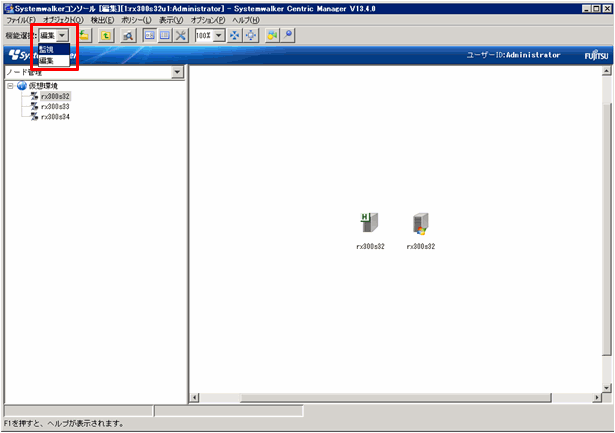The image size is (615, 433).
Task: Click the horizontal scrollbar thumb
Action: coord(395,398)
